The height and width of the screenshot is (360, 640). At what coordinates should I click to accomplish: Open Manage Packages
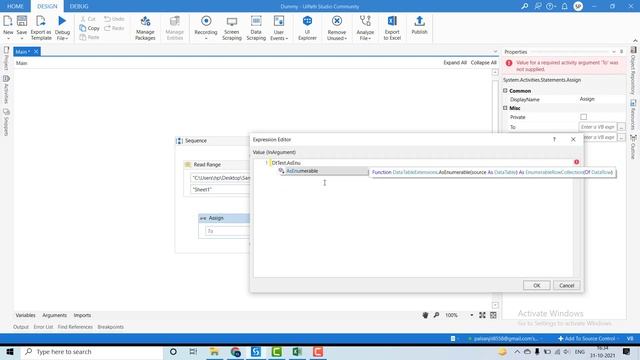(145, 27)
